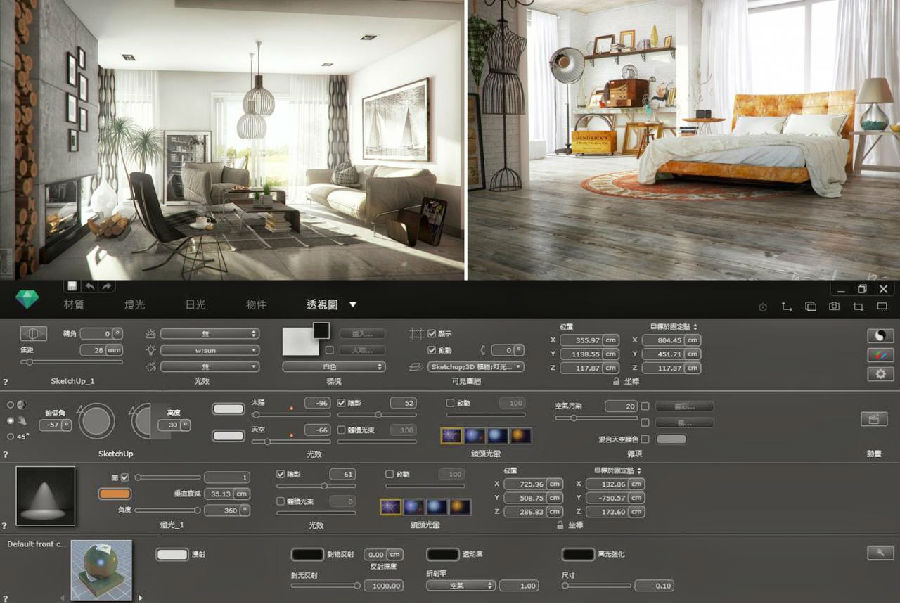Open the wisum lighting dropdown
The width and height of the screenshot is (900, 603).
pyautogui.click(x=209, y=351)
